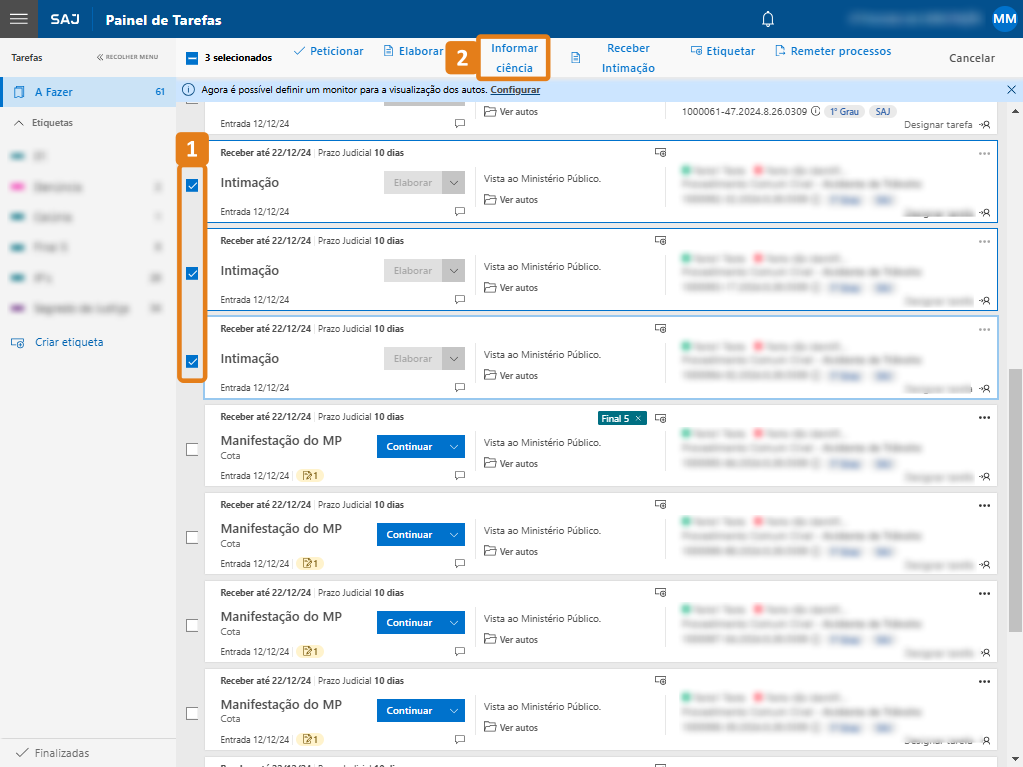The image size is (1023, 767).
Task: Click the notifications bell icon
Action: pyautogui.click(x=768, y=20)
